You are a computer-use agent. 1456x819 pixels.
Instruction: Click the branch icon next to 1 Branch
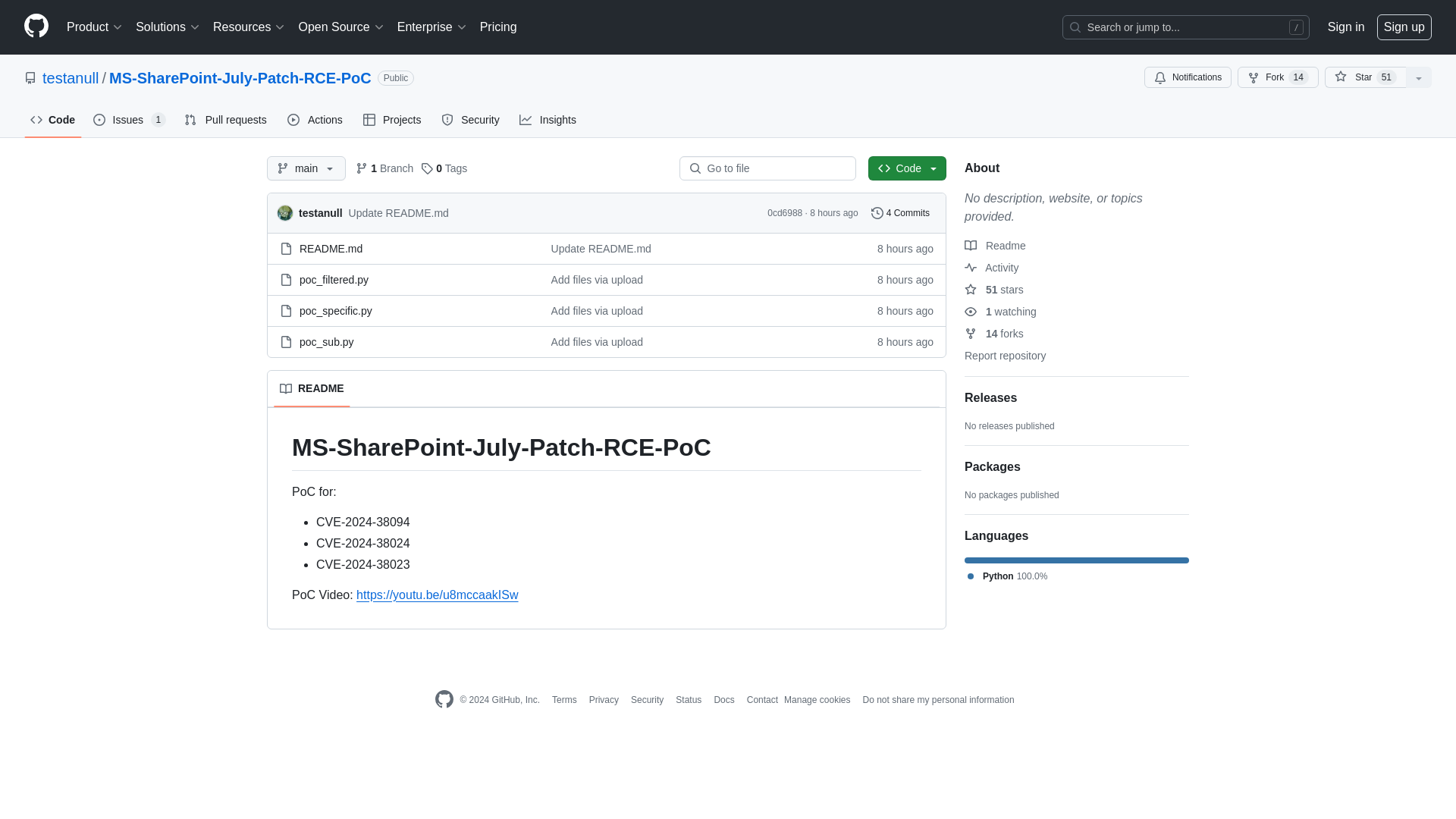[x=362, y=168]
